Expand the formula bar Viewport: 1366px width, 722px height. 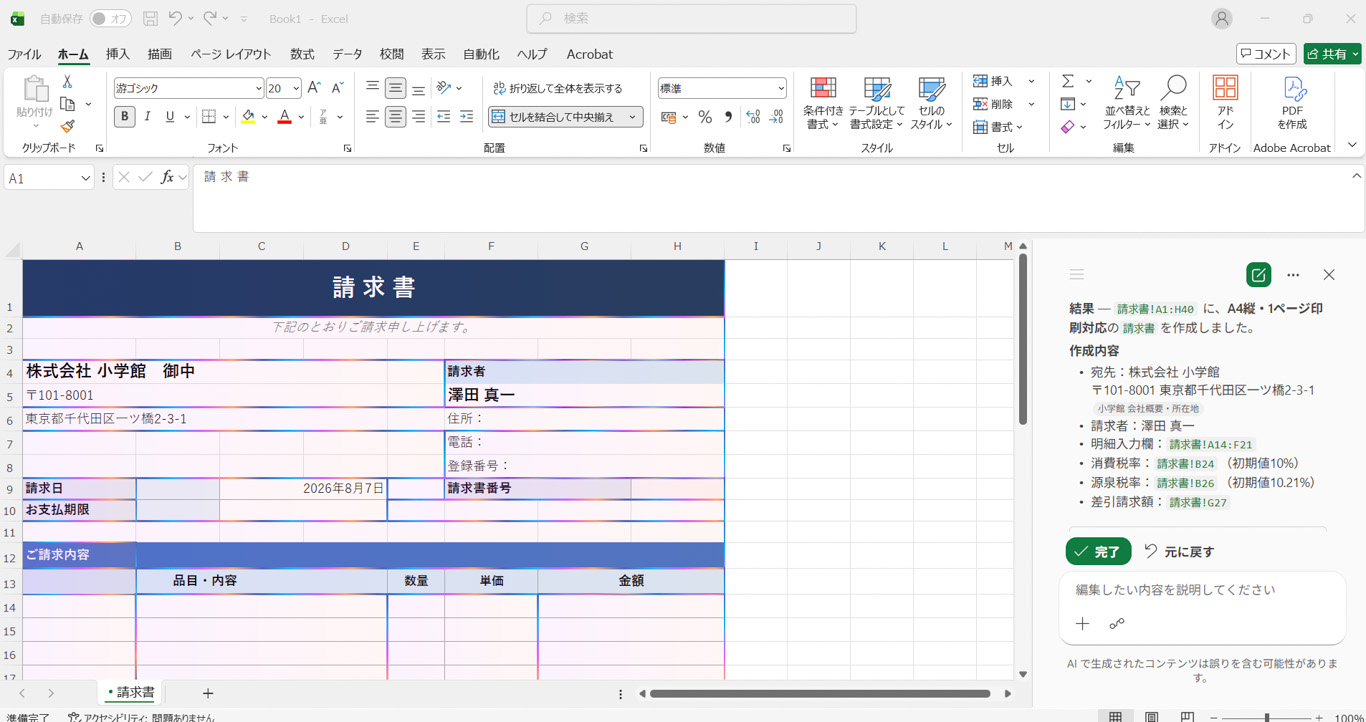point(1356,176)
